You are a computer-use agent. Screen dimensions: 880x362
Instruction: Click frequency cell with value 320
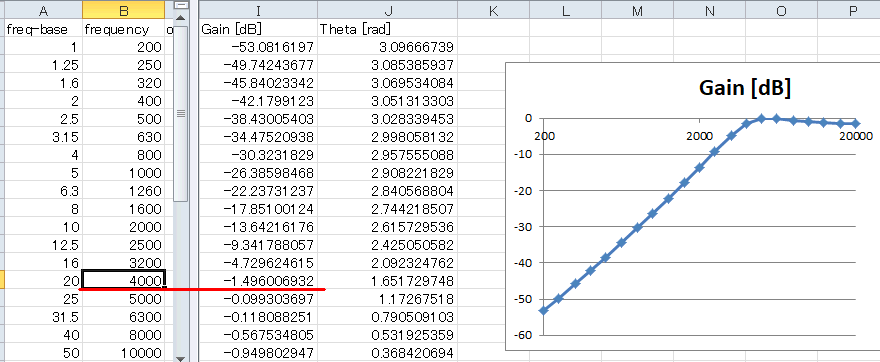[x=123, y=83]
